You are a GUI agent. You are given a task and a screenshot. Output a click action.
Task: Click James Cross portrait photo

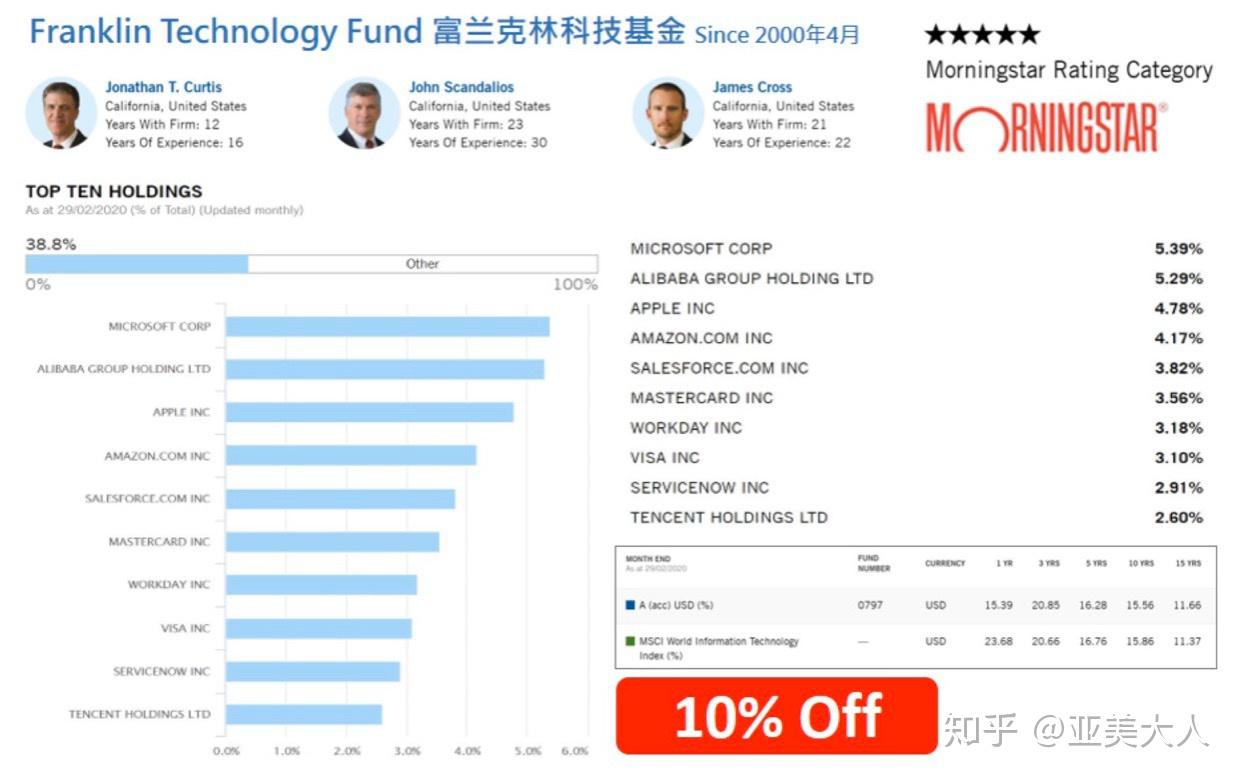pyautogui.click(x=667, y=113)
